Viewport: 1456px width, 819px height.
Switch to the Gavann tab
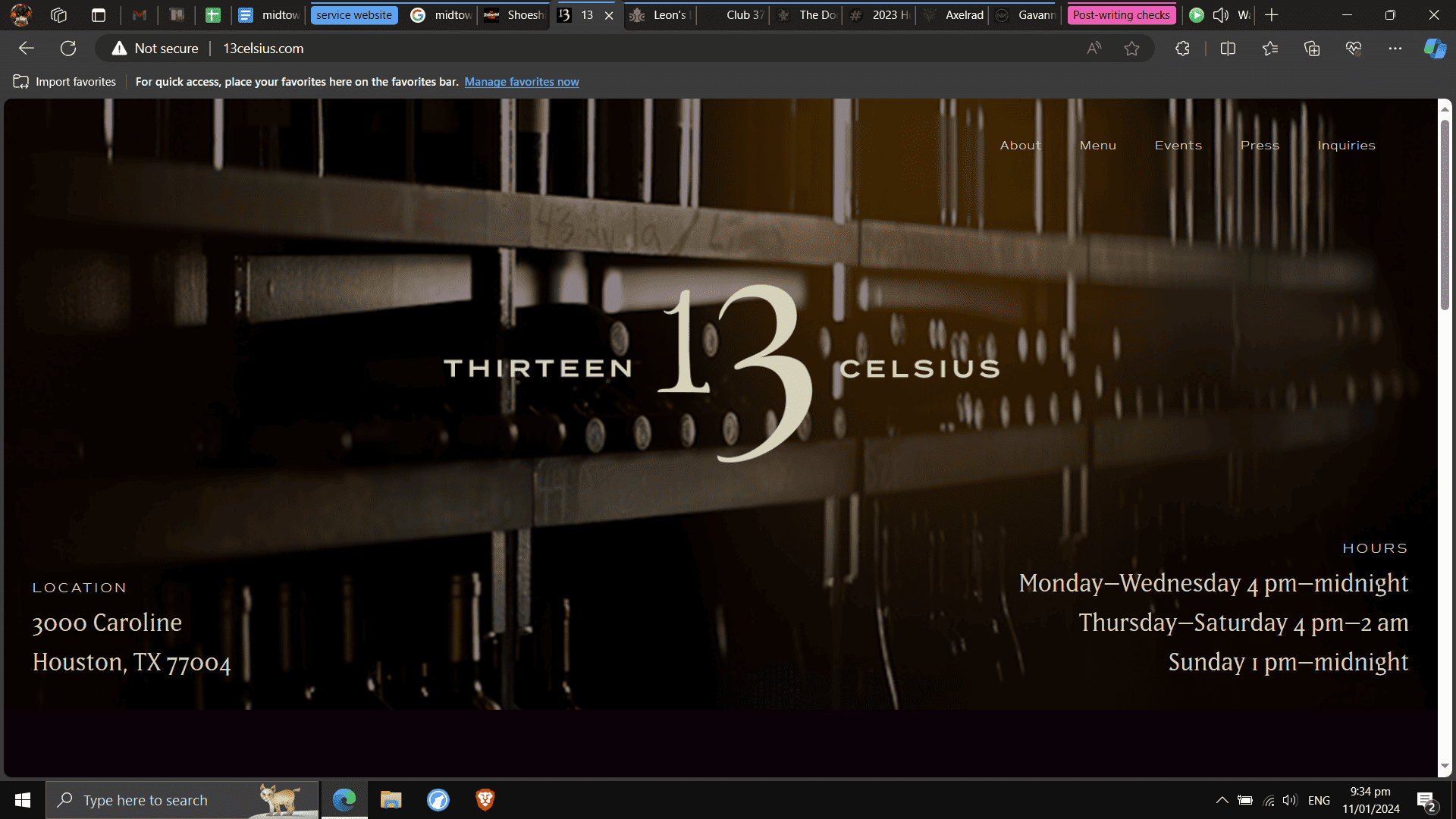tap(1027, 14)
